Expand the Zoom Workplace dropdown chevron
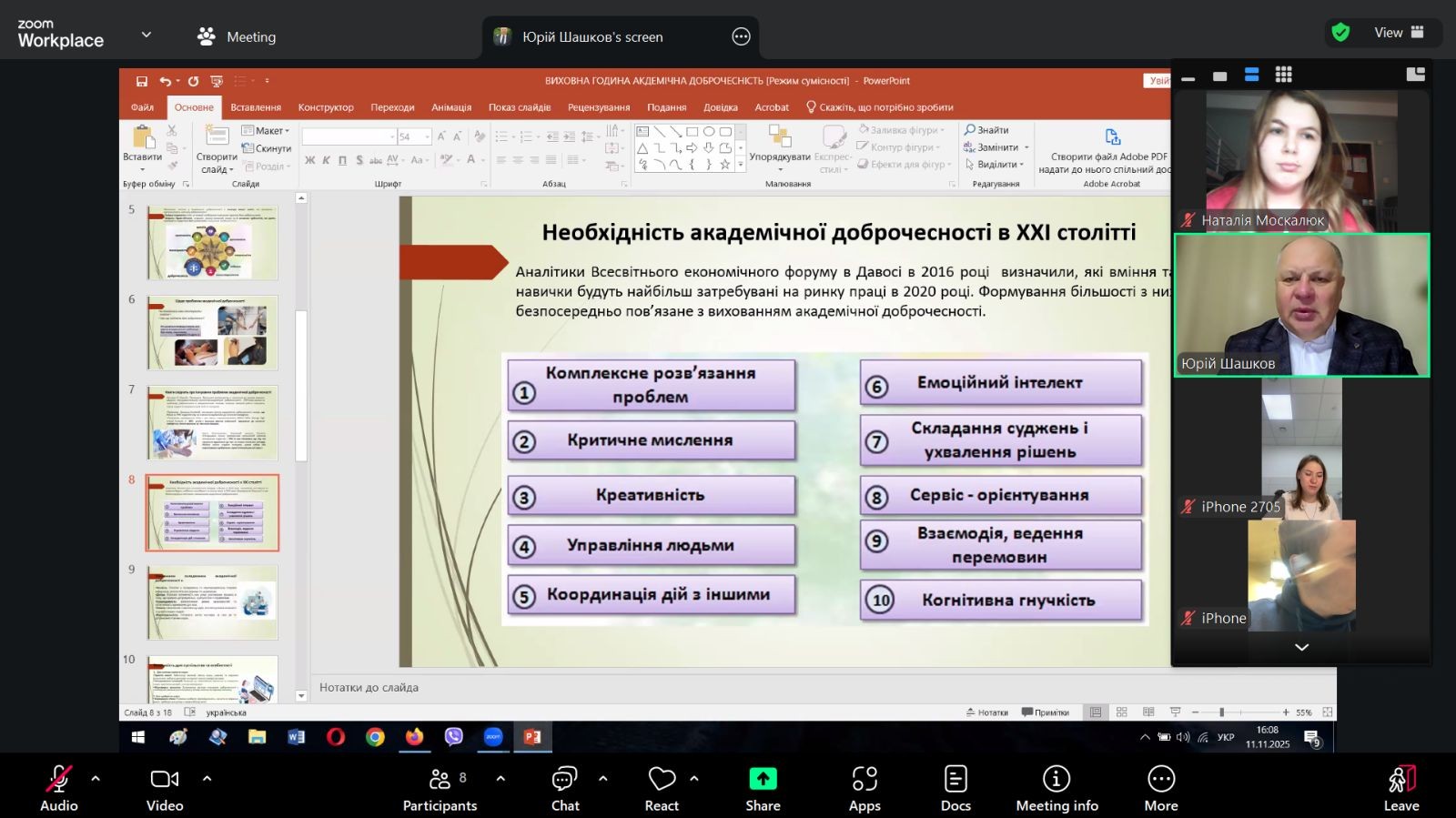The width and height of the screenshot is (1456, 818). [147, 35]
